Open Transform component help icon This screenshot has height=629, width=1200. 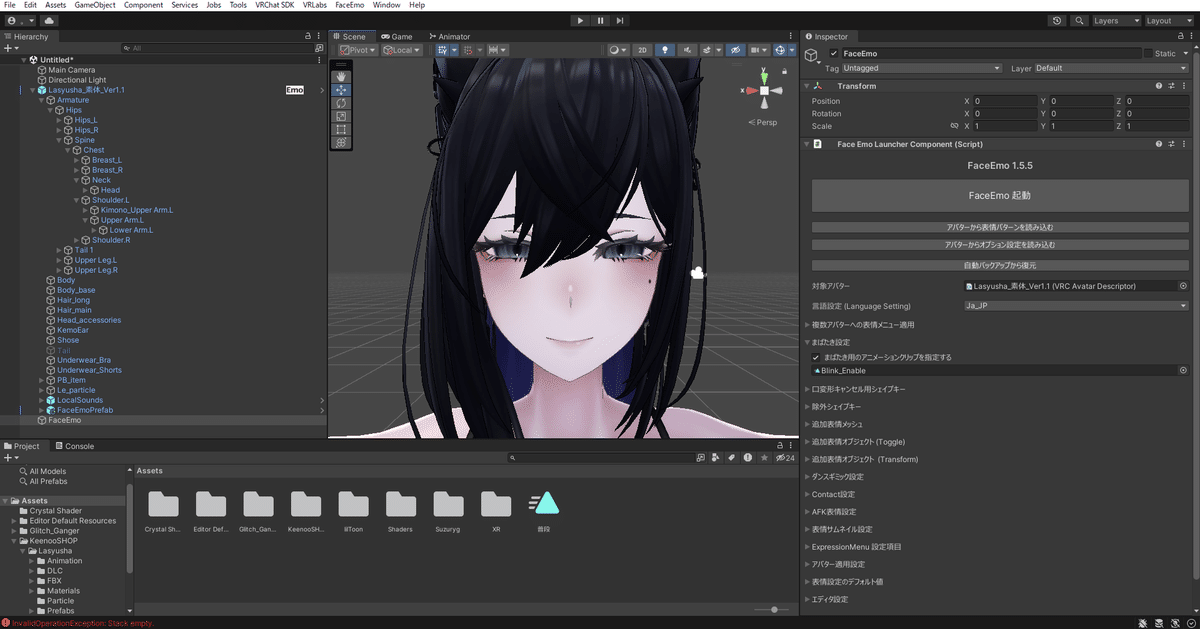(1159, 86)
